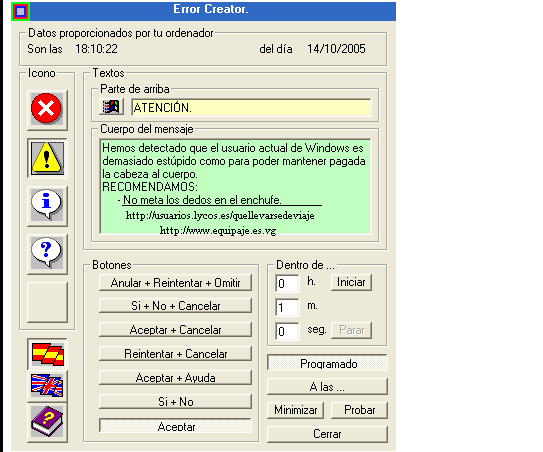Viewport: 543px width, 452px height.
Task: Click the system menu icon in title bar
Action: point(20,11)
